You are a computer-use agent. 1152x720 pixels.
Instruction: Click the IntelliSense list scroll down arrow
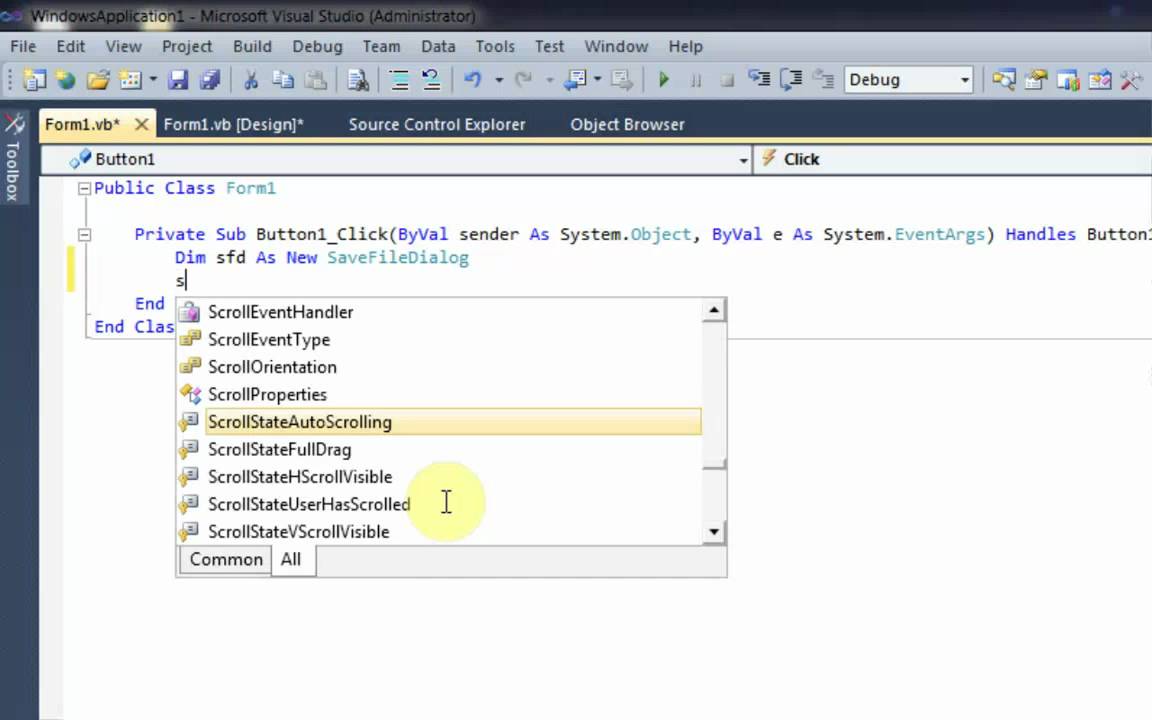click(714, 532)
